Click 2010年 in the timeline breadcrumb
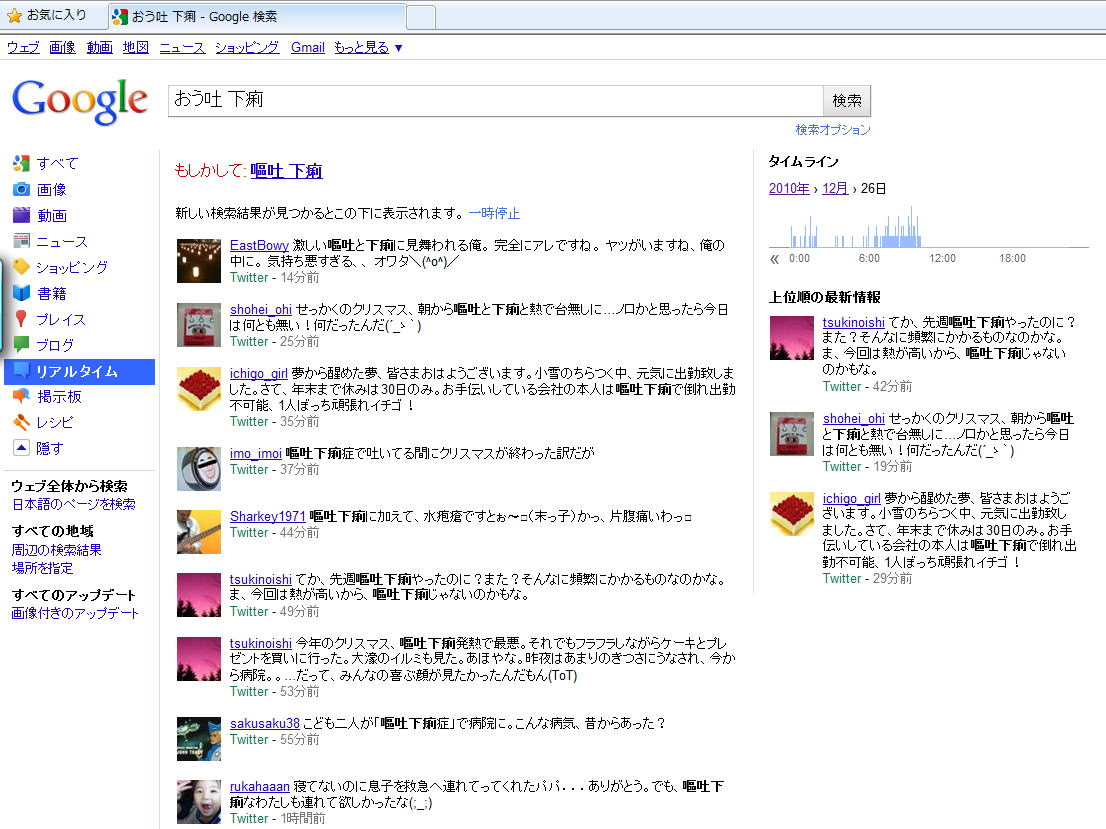The image size is (1106, 829). 789,188
